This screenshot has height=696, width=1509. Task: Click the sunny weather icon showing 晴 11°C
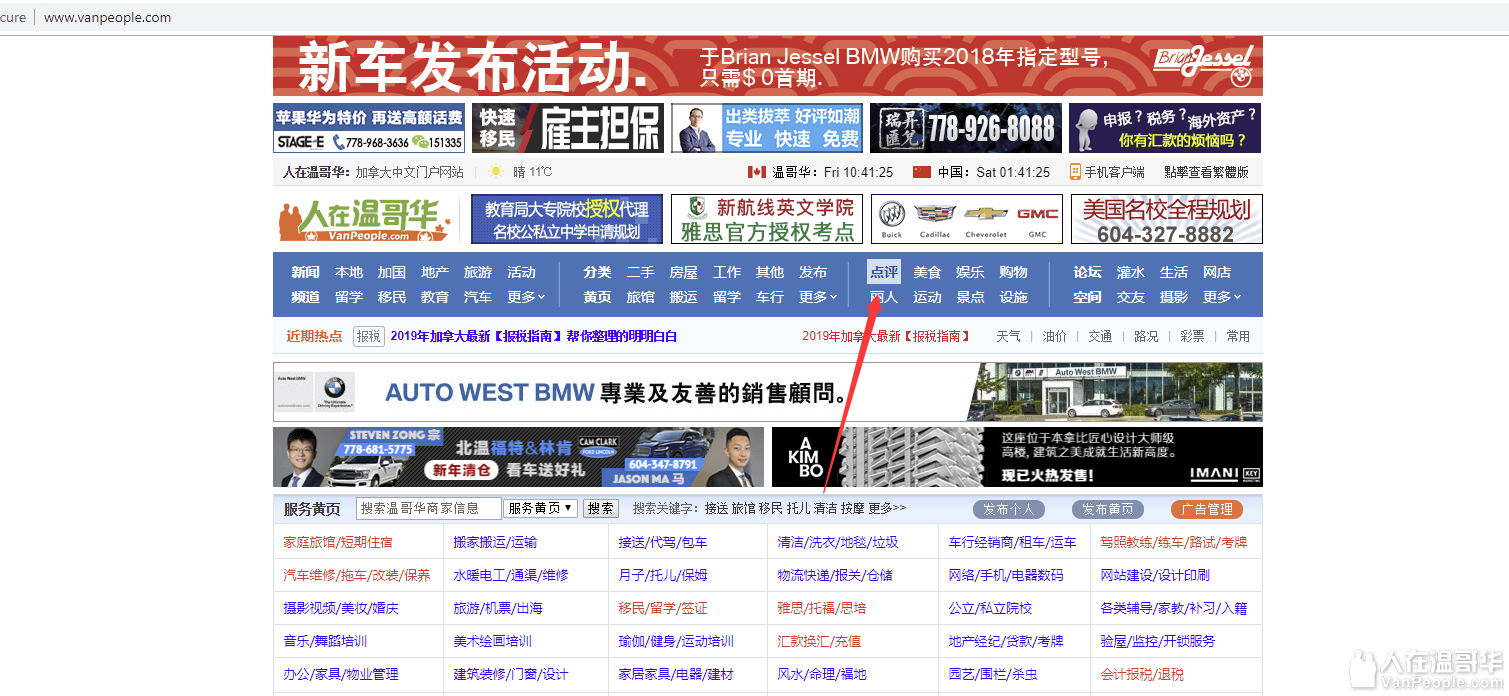[x=496, y=172]
